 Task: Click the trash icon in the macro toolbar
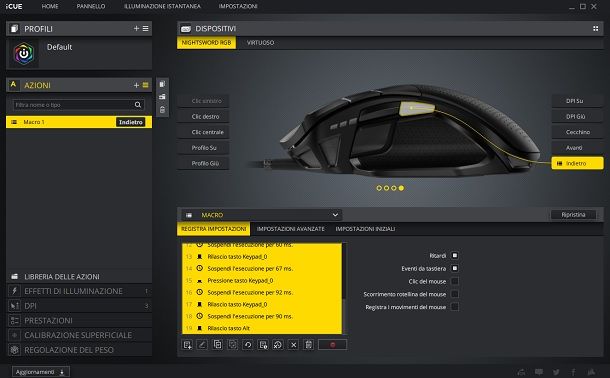coord(309,345)
